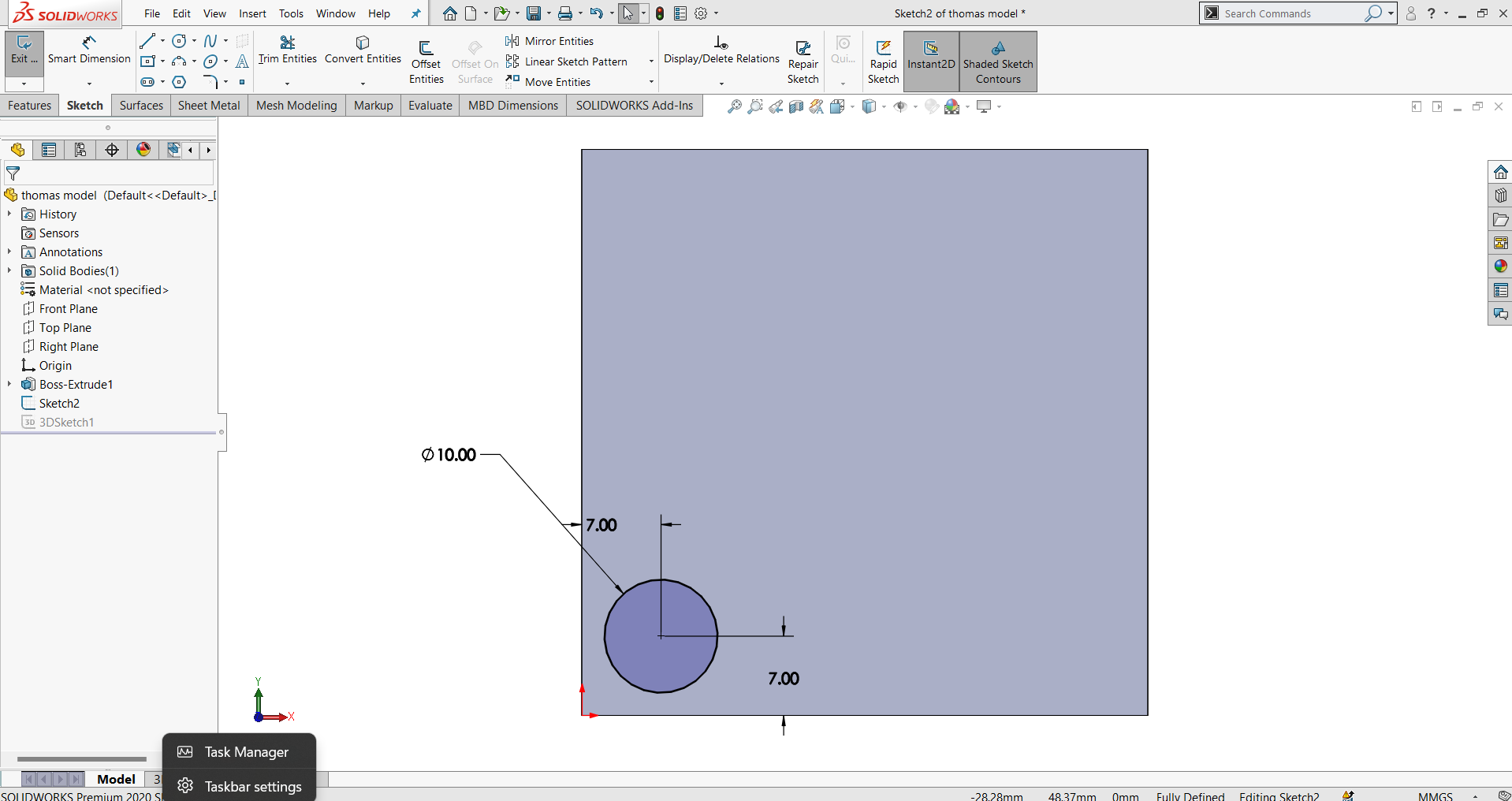Open the Tools menu
The height and width of the screenshot is (801, 1512).
point(291,13)
